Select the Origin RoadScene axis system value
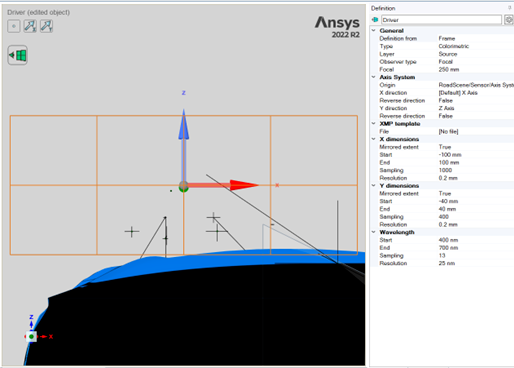 click(x=476, y=85)
